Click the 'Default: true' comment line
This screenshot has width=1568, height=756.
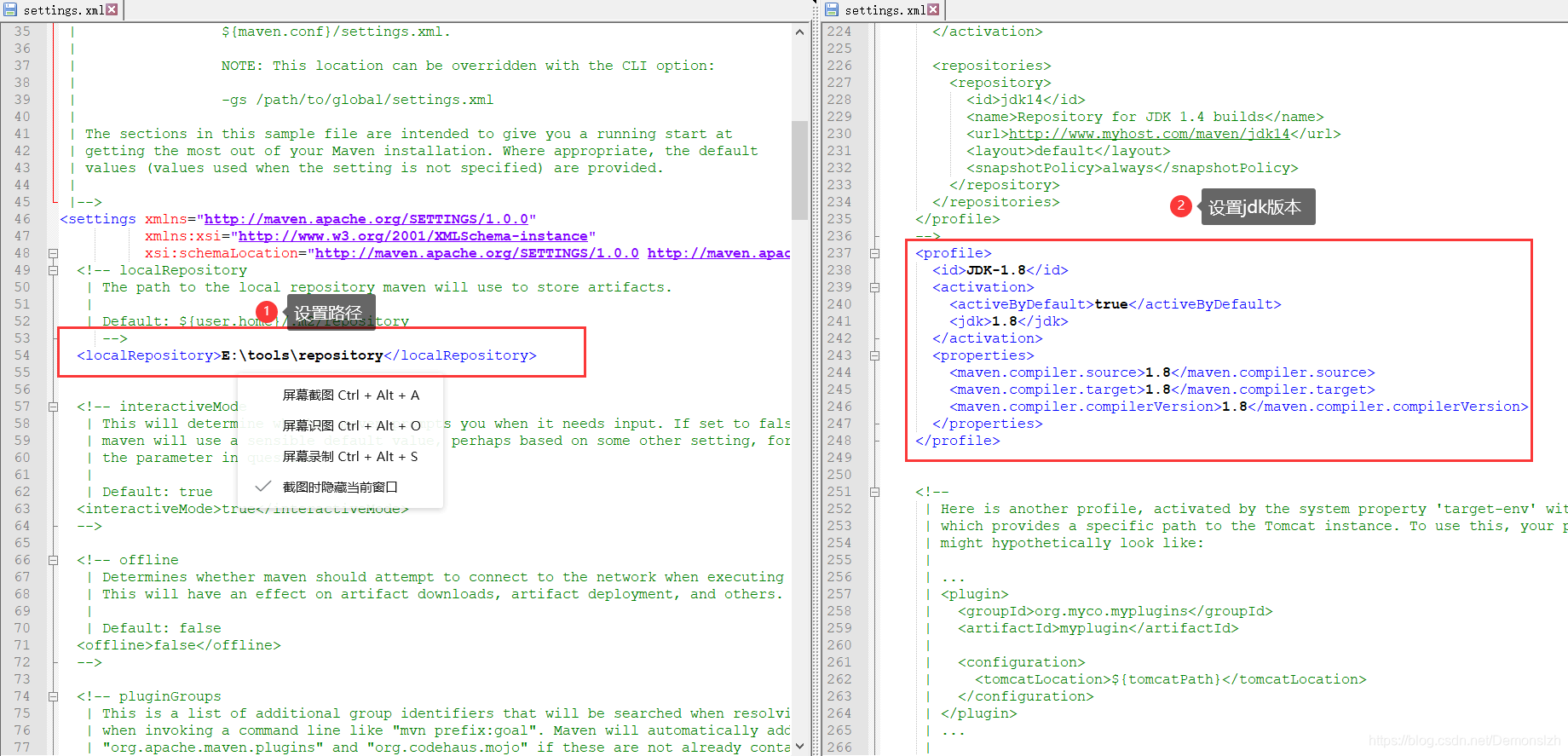[158, 492]
